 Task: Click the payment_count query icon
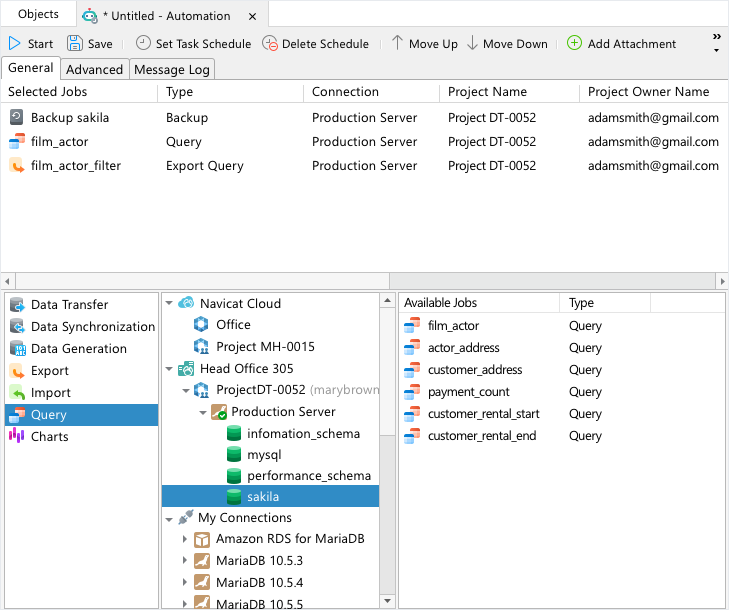(412, 391)
